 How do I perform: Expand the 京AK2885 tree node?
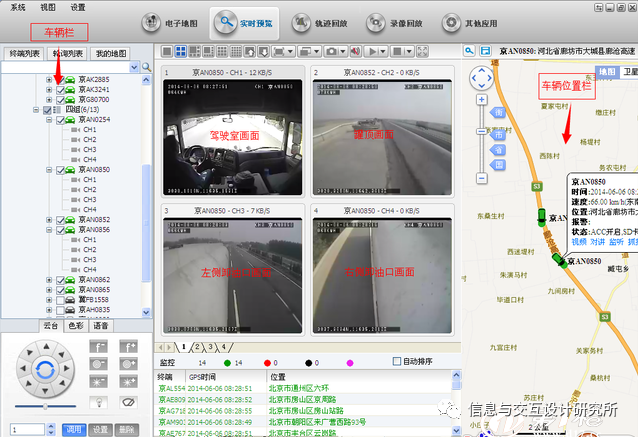pyautogui.click(x=49, y=79)
